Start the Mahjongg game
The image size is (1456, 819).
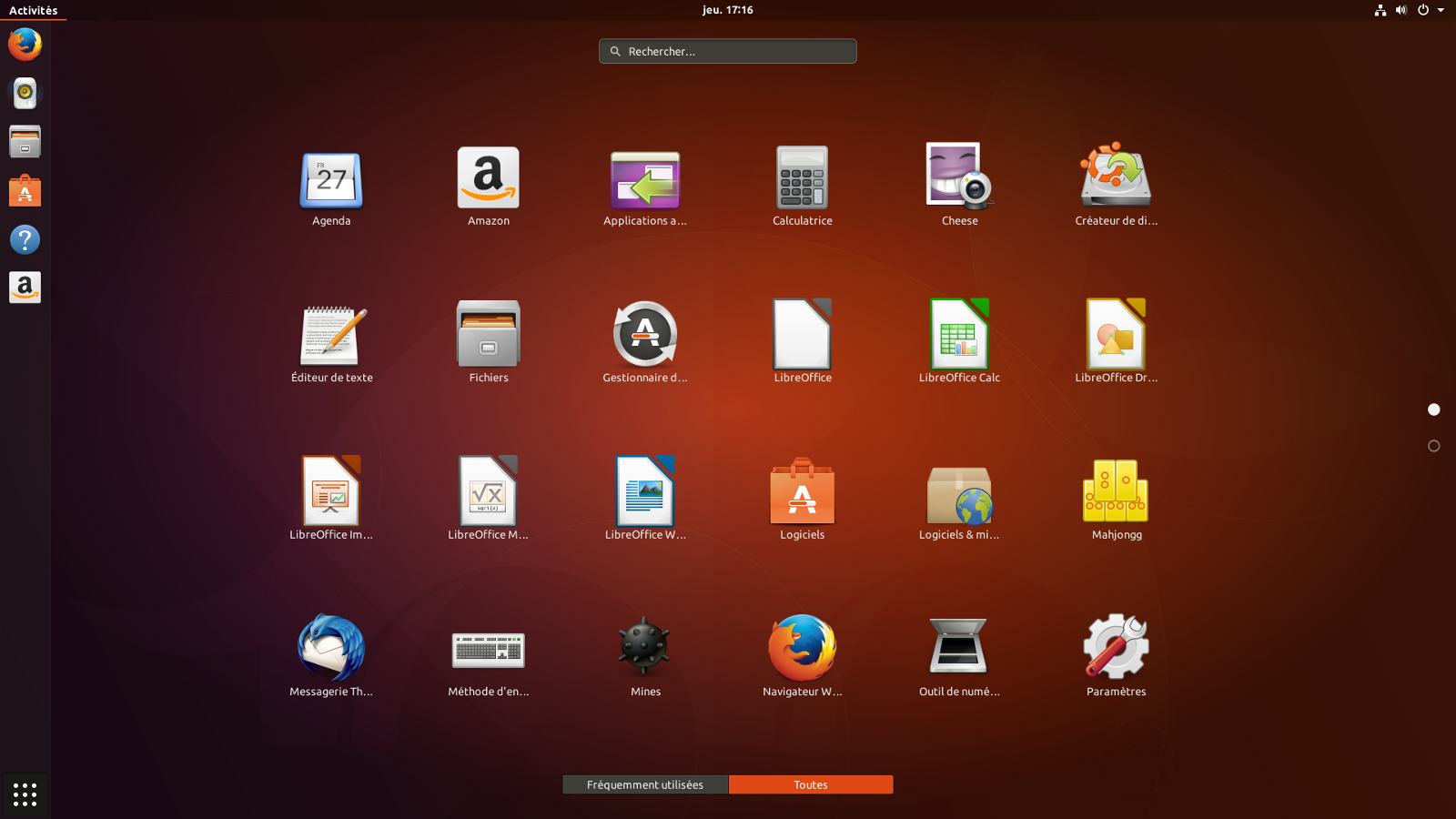point(1117,491)
